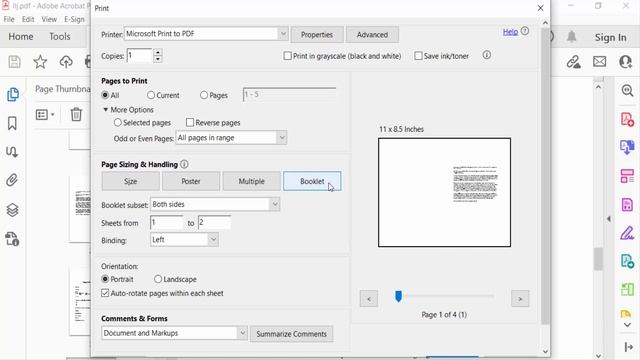Click the email envelope icon
The image size is (640, 360).
point(600,62)
